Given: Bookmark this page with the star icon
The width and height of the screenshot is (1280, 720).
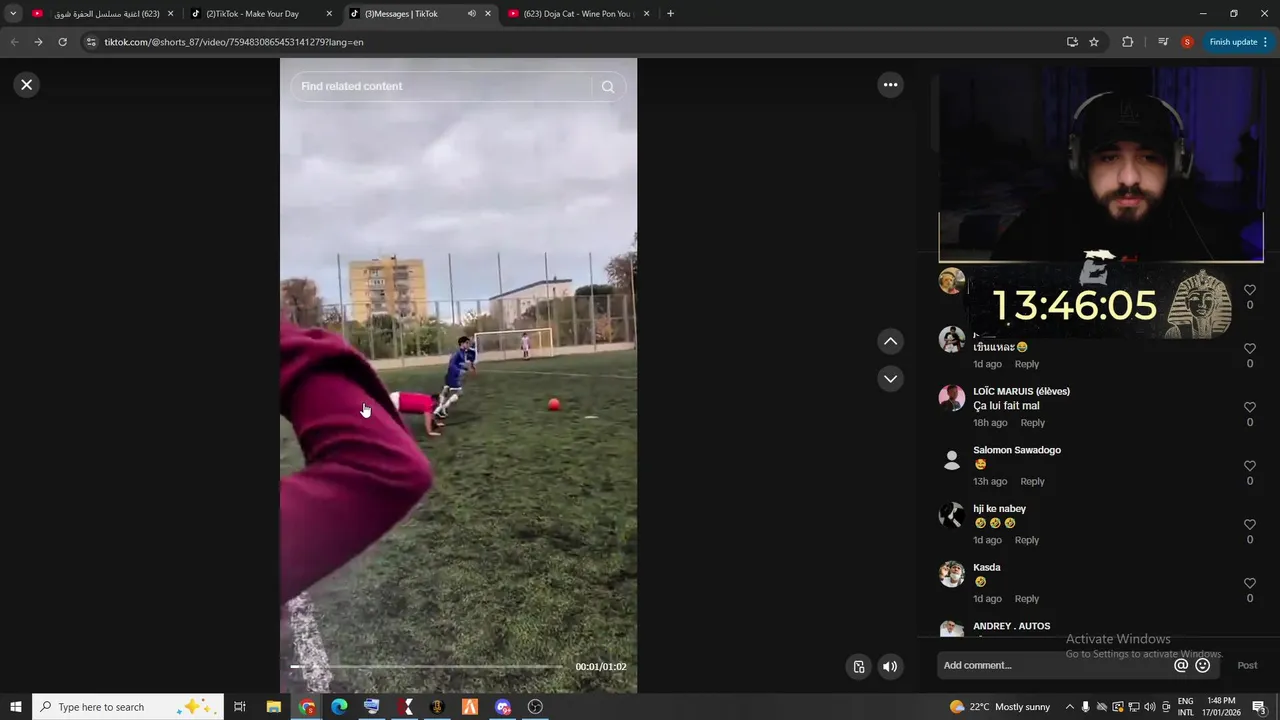Looking at the screenshot, I should click(x=1094, y=42).
